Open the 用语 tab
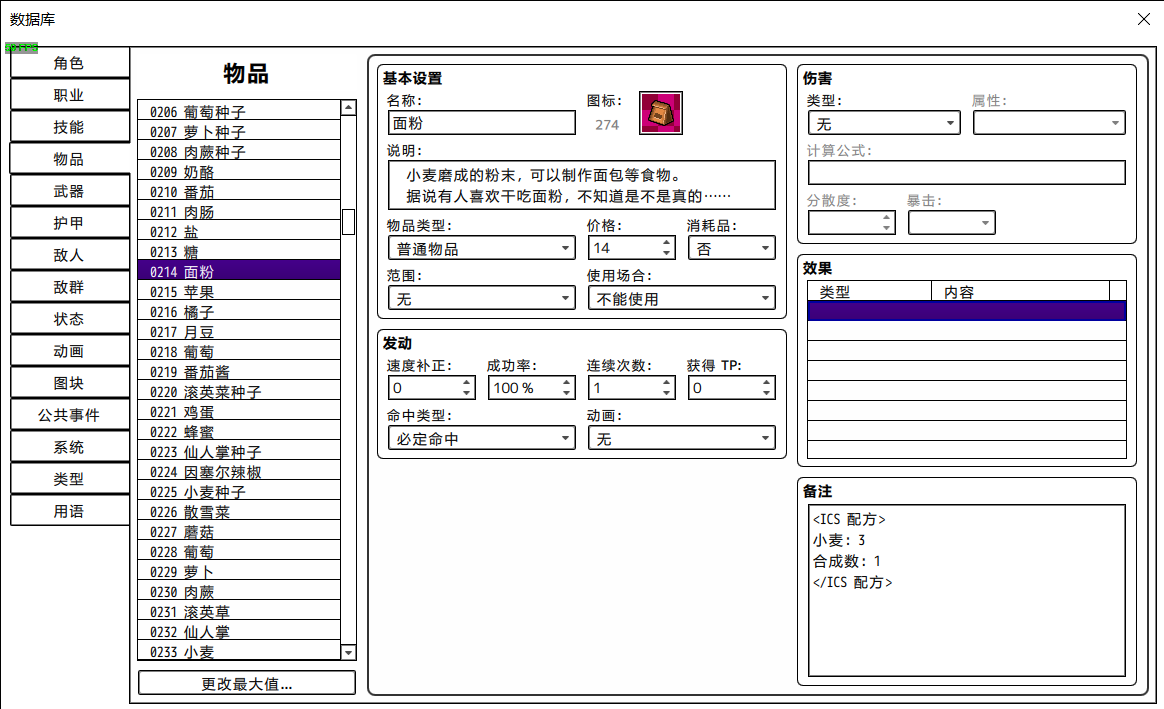 tap(70, 510)
